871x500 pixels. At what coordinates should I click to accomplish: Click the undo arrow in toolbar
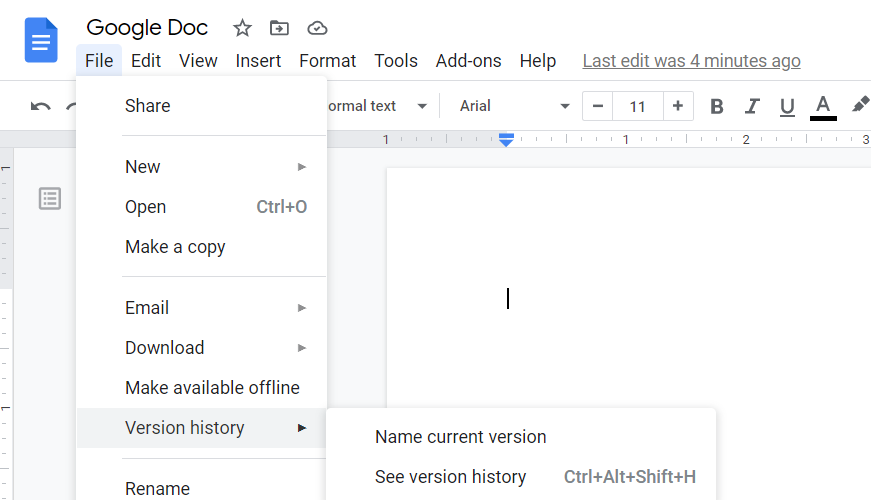tap(41, 106)
